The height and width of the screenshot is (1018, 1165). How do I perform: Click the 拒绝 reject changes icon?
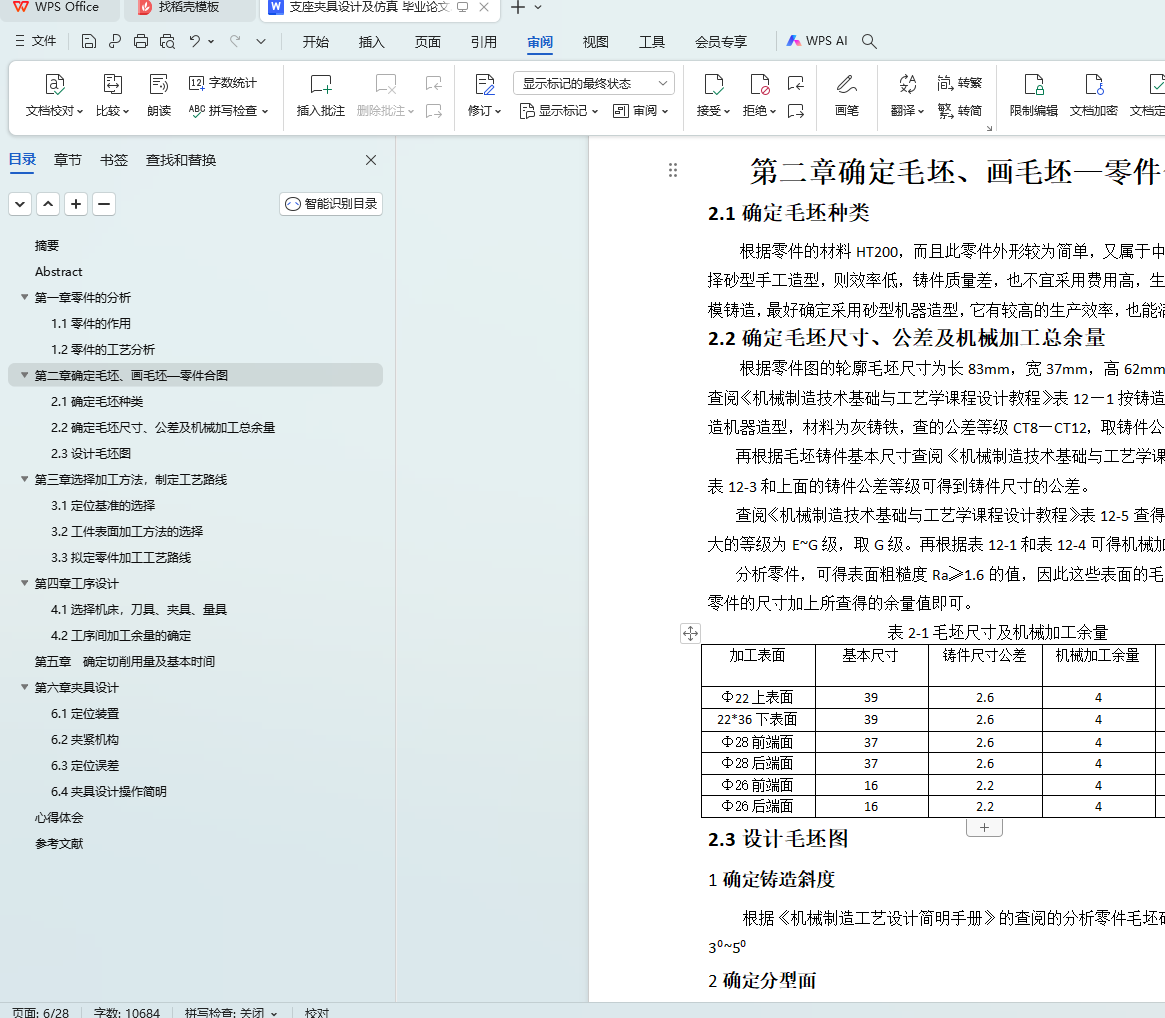759,85
